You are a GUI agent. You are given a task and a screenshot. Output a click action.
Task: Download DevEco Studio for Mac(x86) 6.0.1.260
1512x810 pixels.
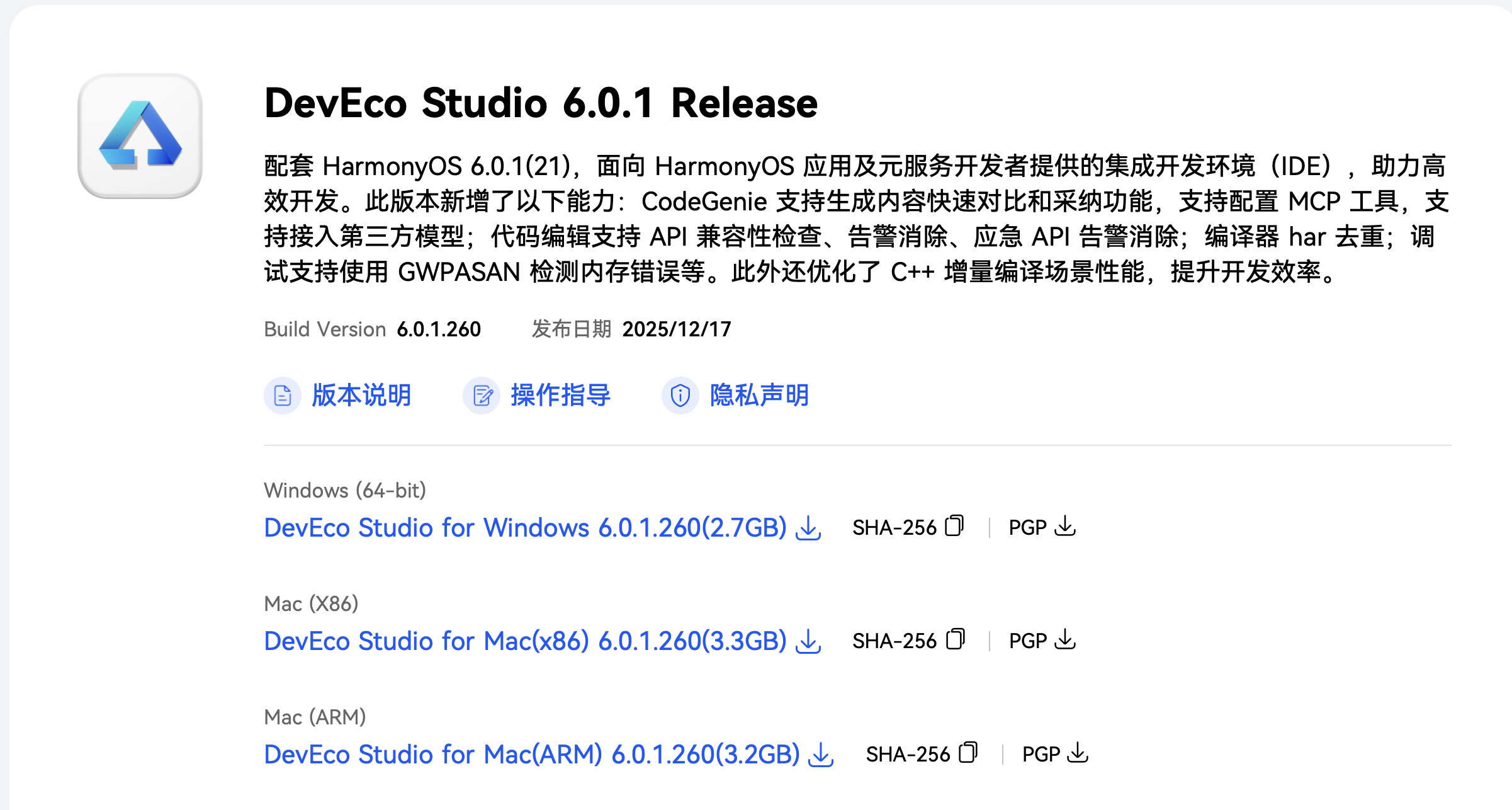coord(525,641)
